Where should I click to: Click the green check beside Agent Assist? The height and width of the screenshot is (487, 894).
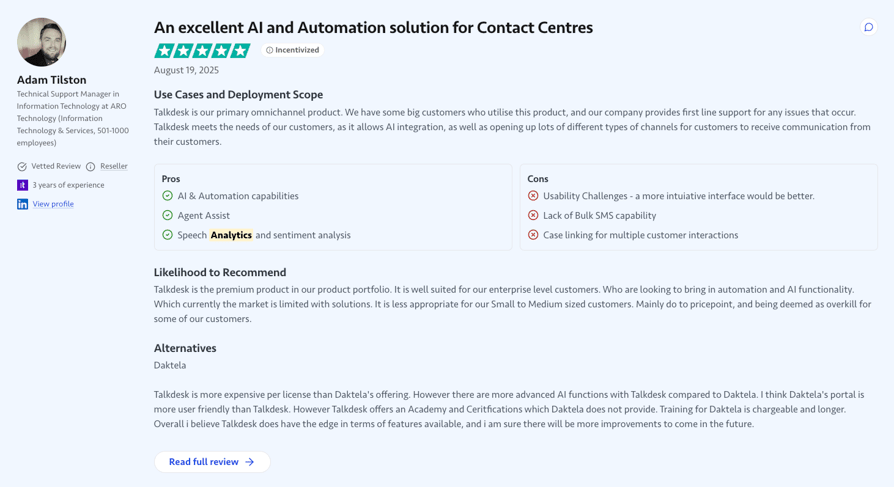point(167,215)
